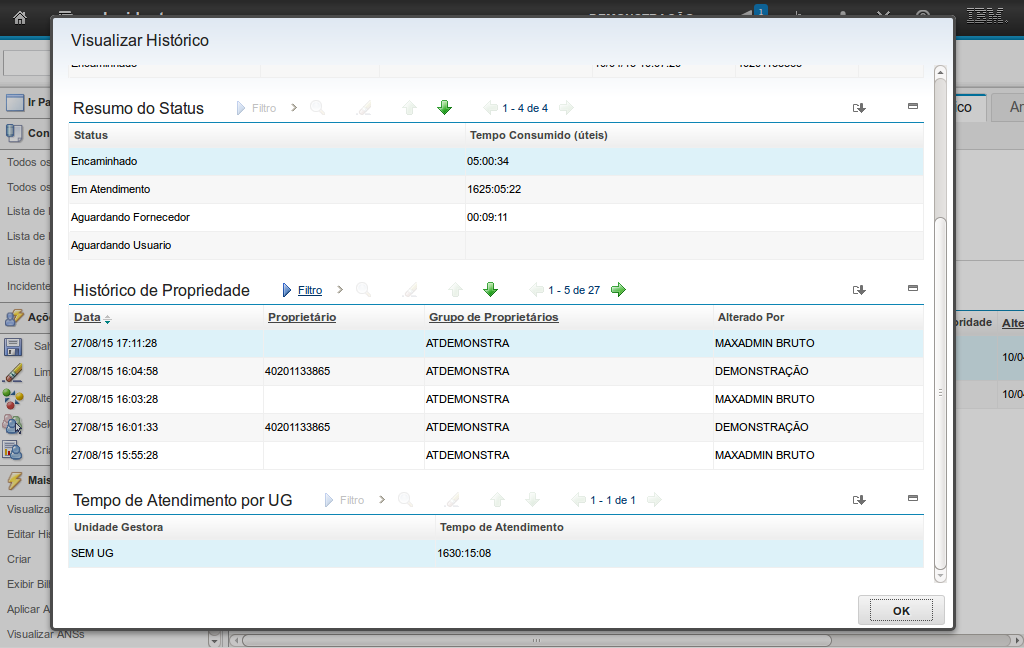Download the Resumo do Status table
The image size is (1024, 648).
(x=858, y=108)
